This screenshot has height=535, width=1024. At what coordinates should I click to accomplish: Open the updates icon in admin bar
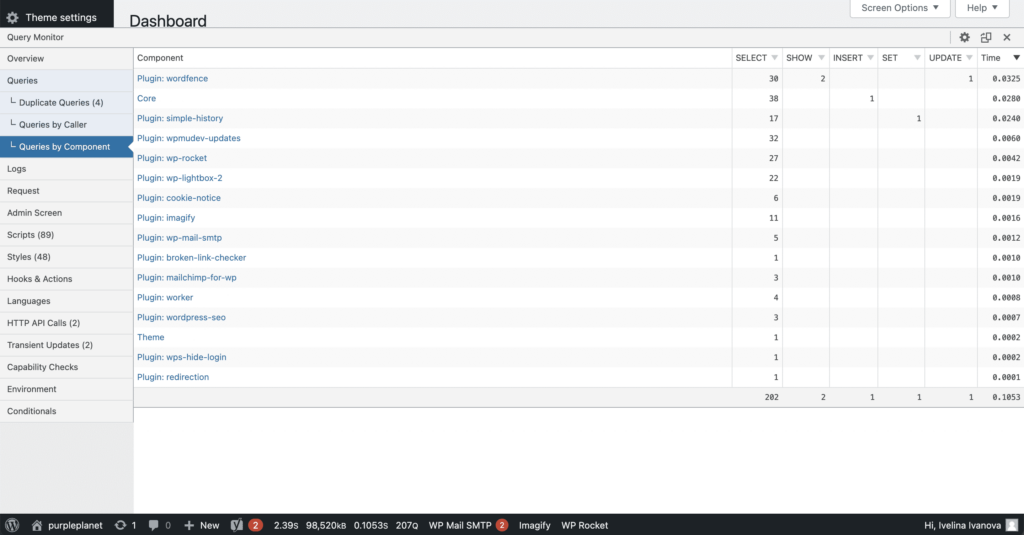point(121,525)
